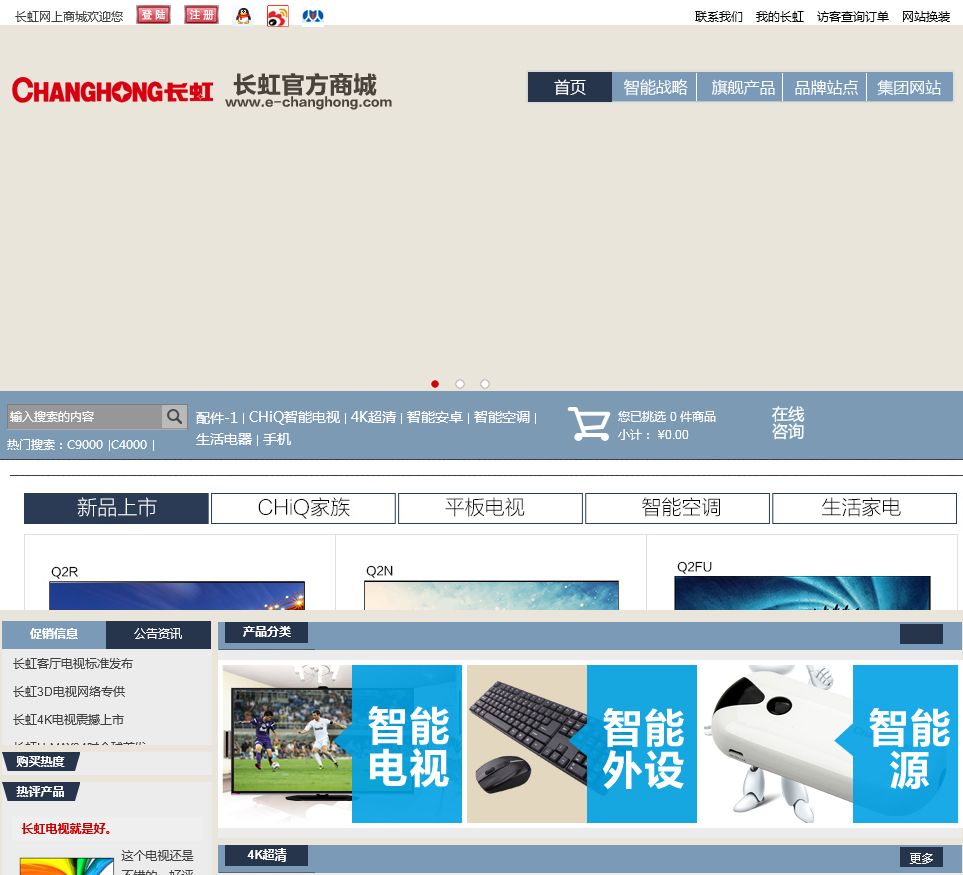The height and width of the screenshot is (875, 963).
Task: Open the Q2FU product thumbnail
Action: pyautogui.click(x=802, y=593)
